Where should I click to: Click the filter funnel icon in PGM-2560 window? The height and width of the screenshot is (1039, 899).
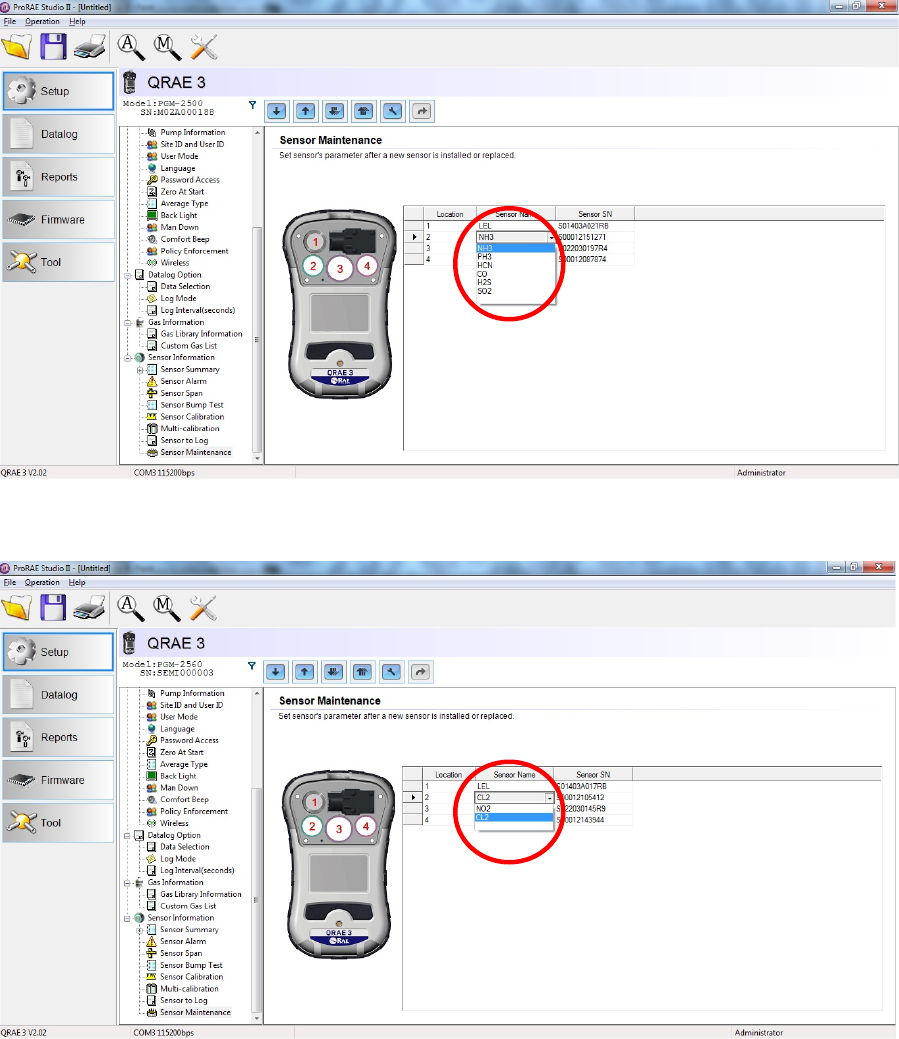click(x=252, y=666)
